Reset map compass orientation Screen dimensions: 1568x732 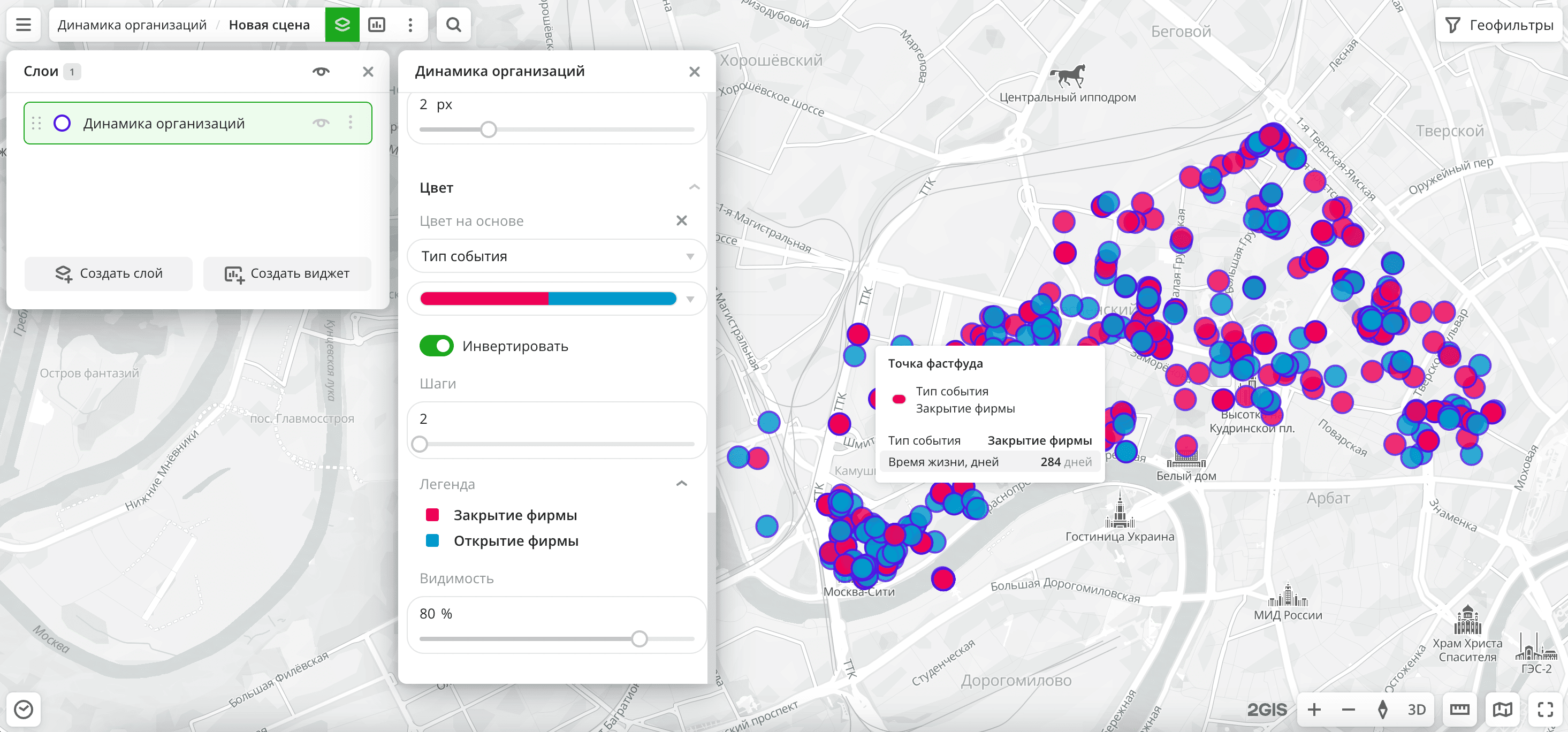1382,709
